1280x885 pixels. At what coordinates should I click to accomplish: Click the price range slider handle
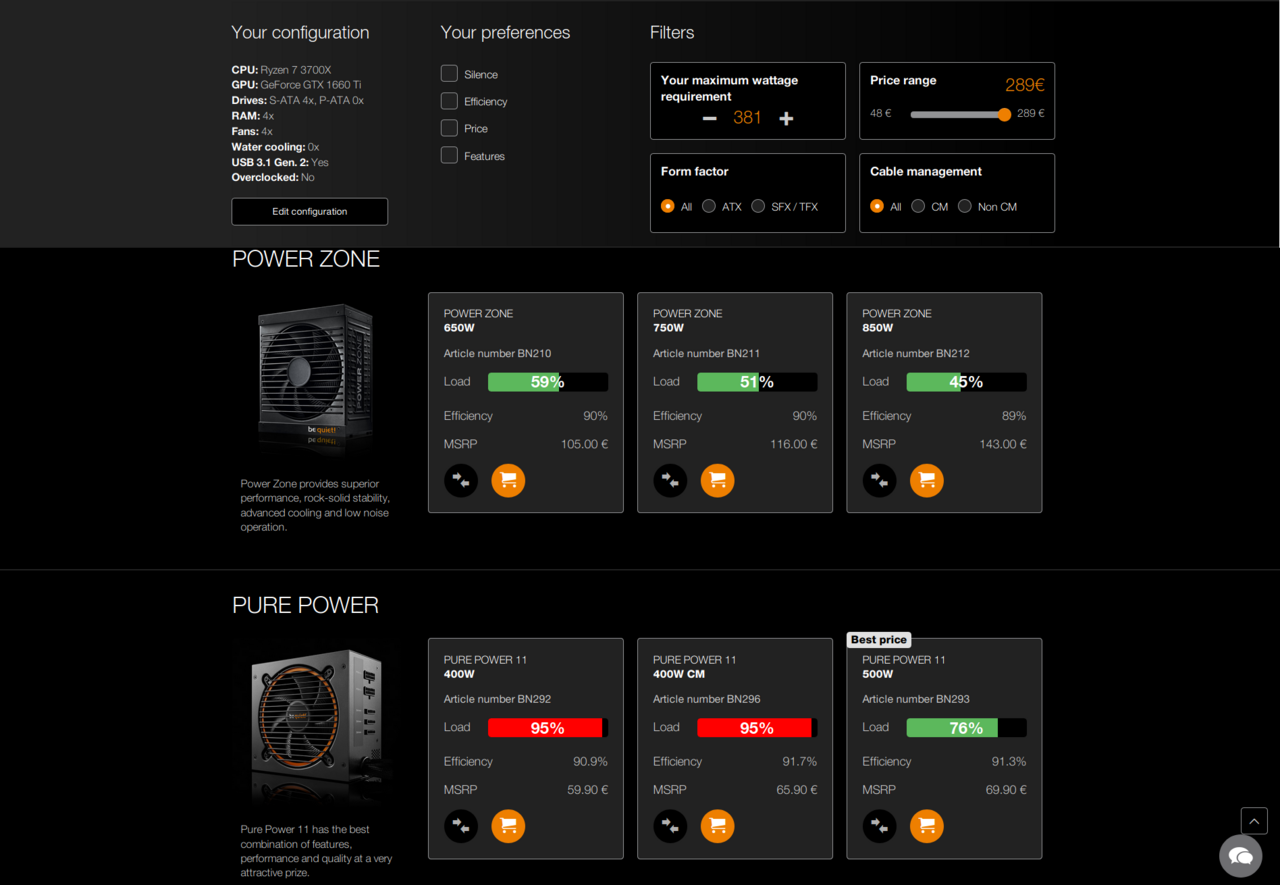pos(1004,114)
